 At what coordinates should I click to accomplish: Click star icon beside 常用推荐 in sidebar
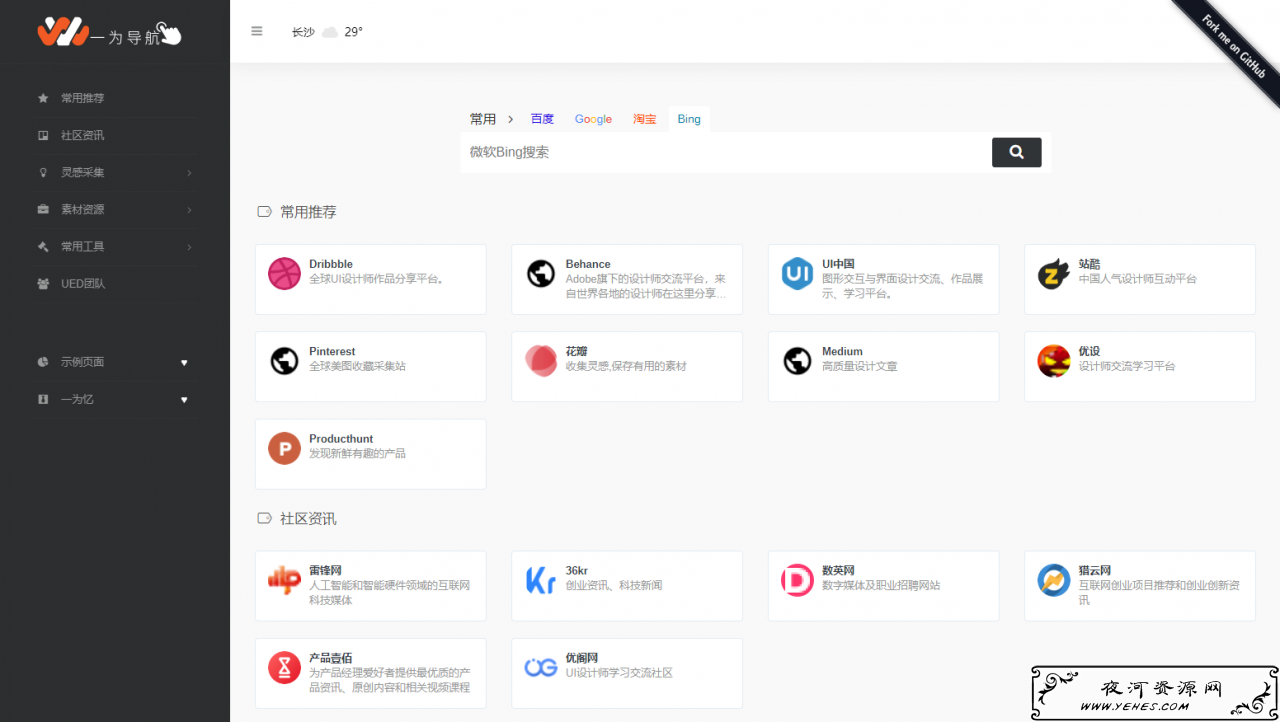click(43, 98)
